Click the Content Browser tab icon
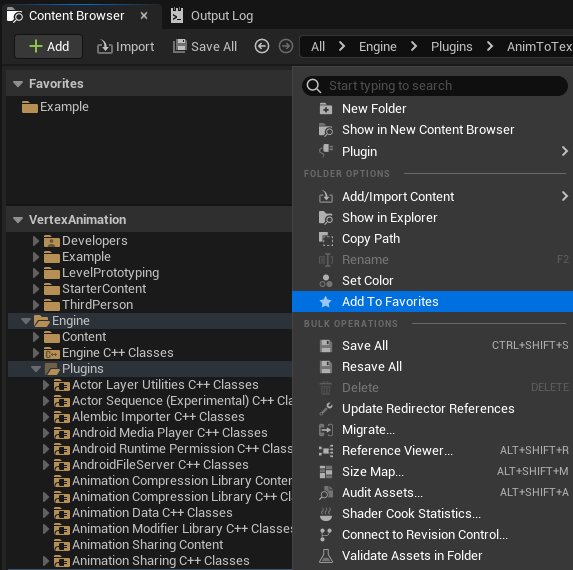This screenshot has width=573, height=570. (x=15, y=16)
